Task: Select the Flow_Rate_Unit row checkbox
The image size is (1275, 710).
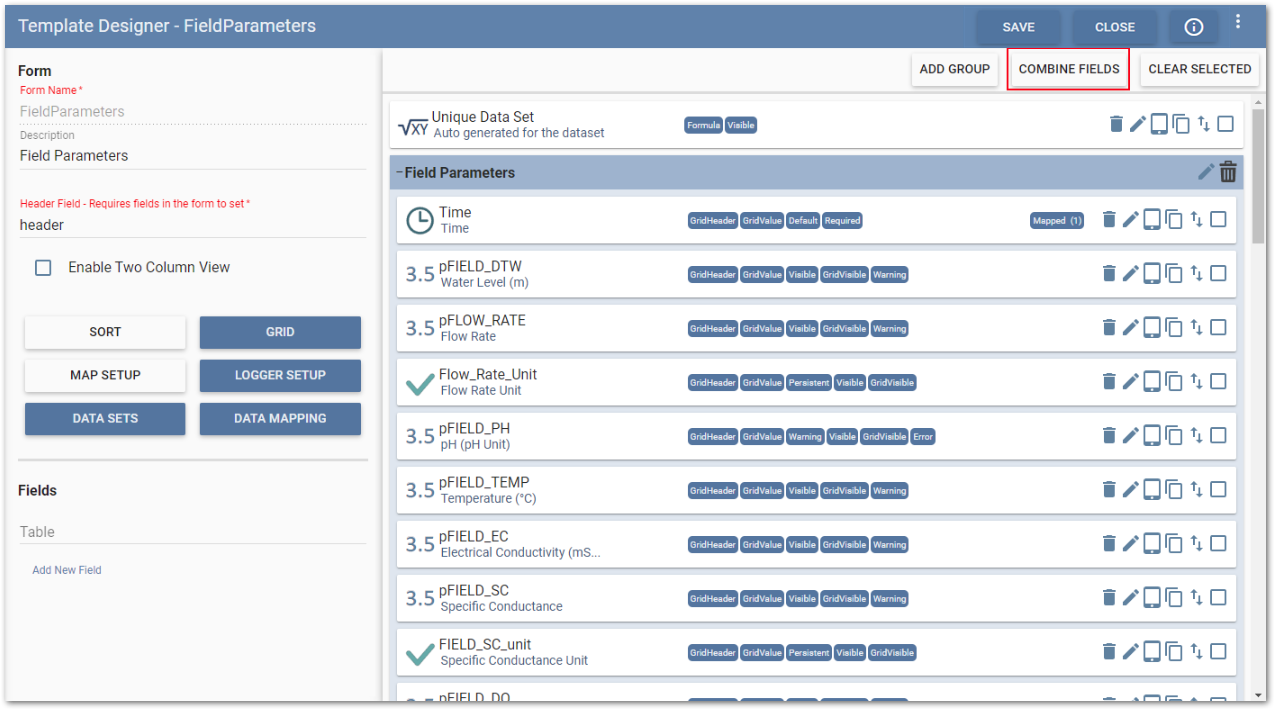Action: (1218, 381)
